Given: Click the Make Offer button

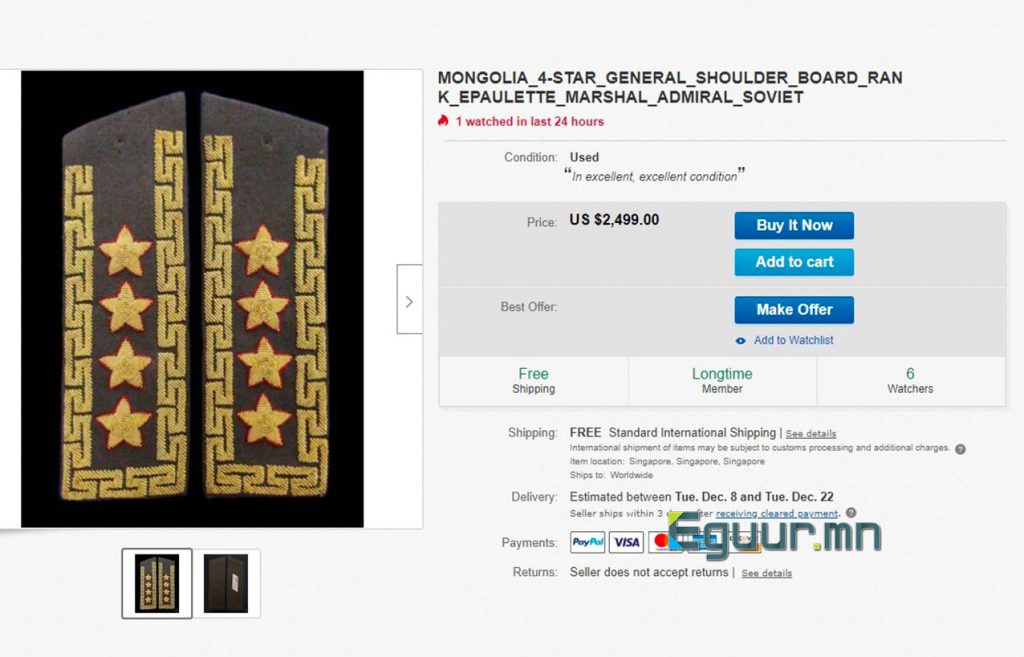Looking at the screenshot, I should coord(793,310).
